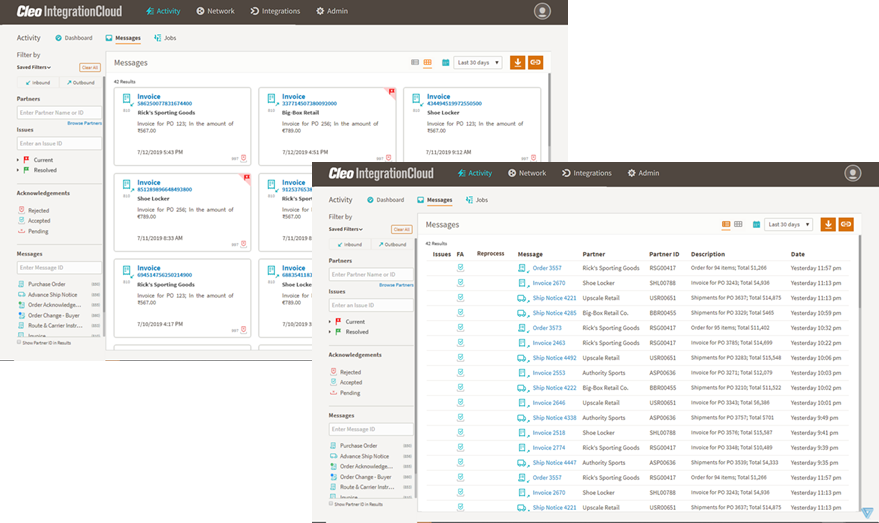Click the invoice icon on the 586250077831674400 card

point(127,99)
